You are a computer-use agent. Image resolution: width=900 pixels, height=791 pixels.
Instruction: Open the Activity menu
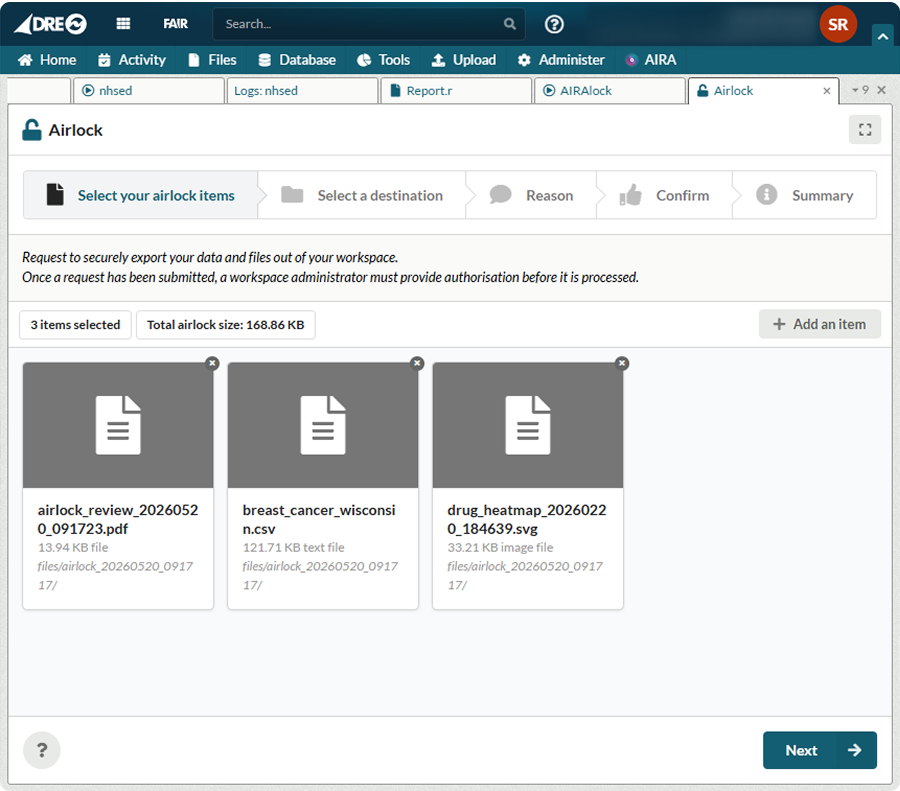click(132, 60)
